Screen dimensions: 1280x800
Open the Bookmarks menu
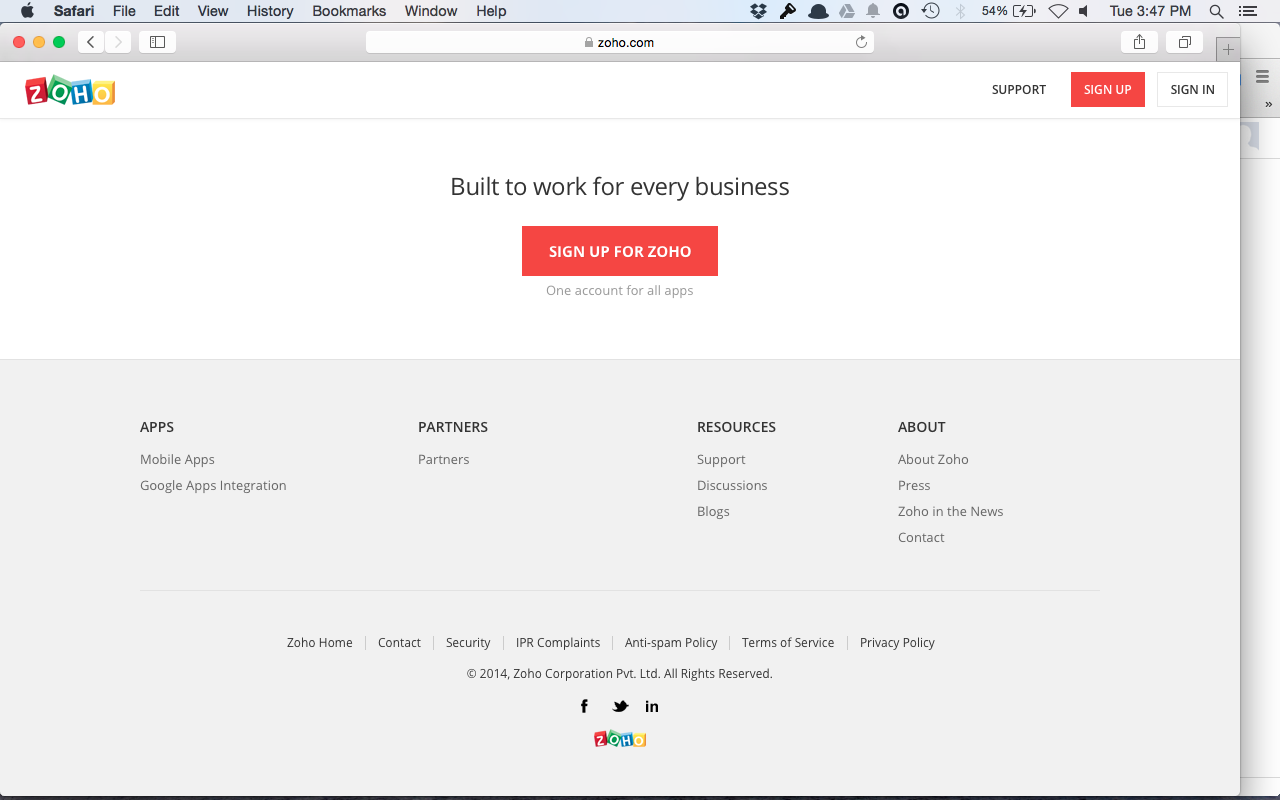pyautogui.click(x=349, y=11)
